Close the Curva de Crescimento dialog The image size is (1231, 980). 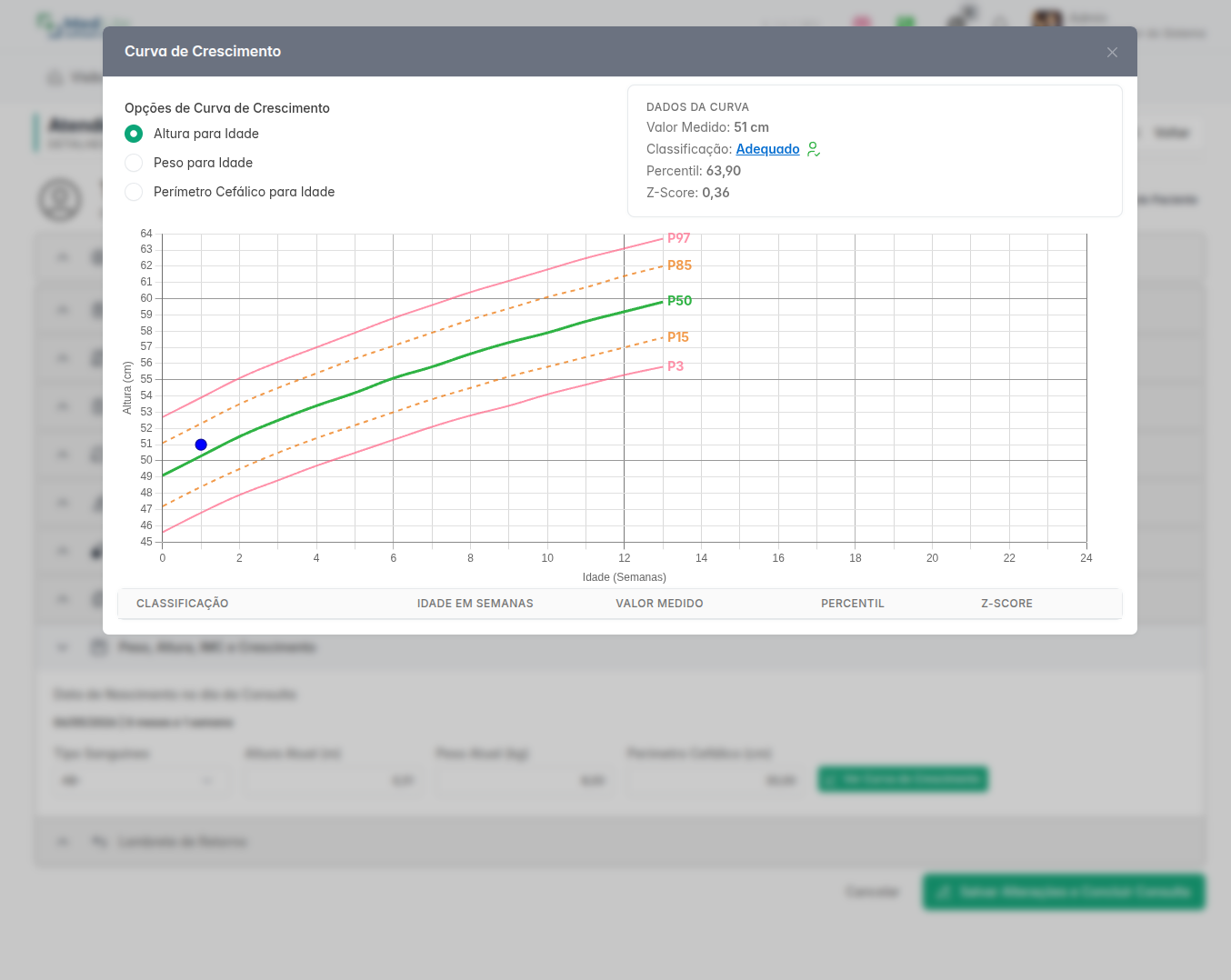[1112, 52]
